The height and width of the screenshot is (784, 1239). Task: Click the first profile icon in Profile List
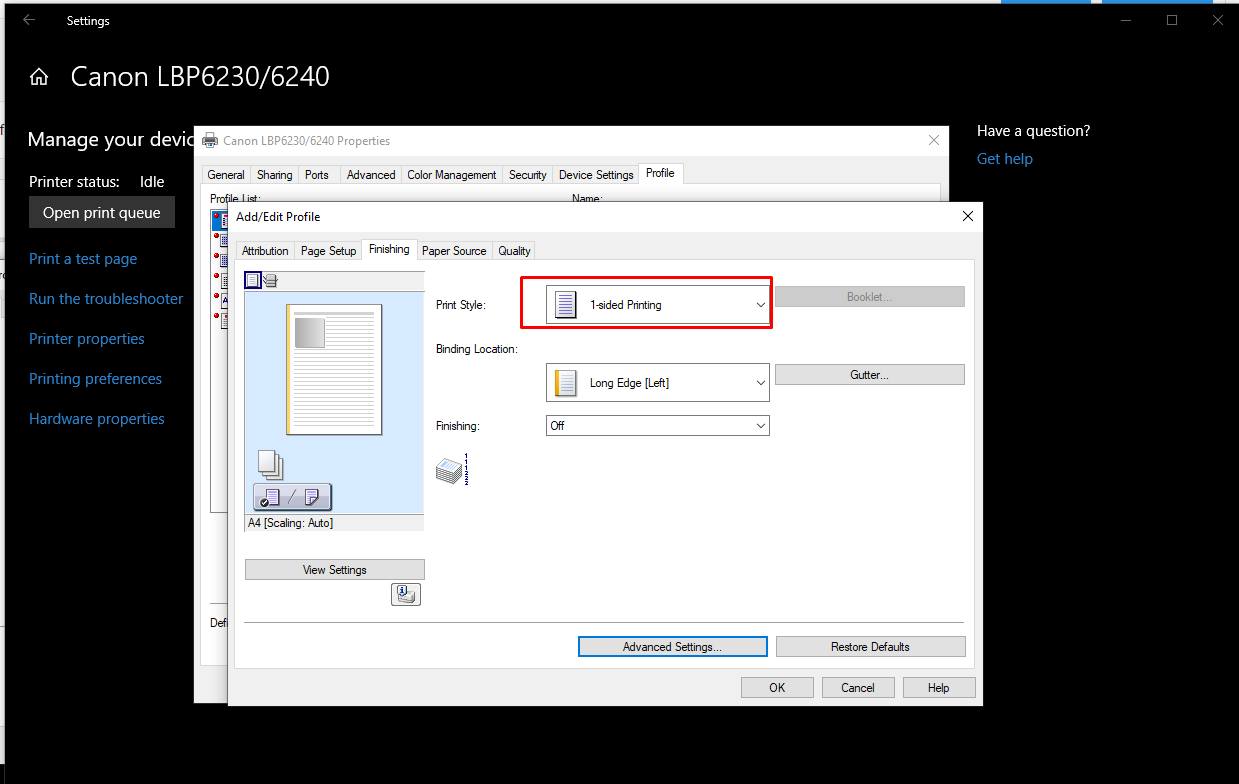(x=220, y=219)
